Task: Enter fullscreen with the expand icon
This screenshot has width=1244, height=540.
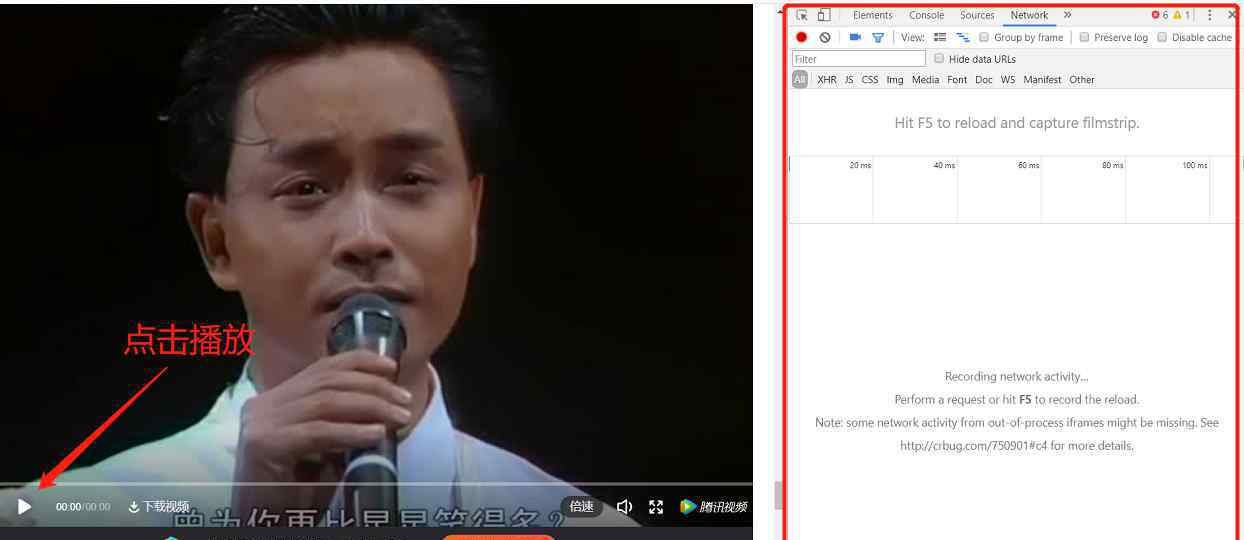Action: point(656,507)
